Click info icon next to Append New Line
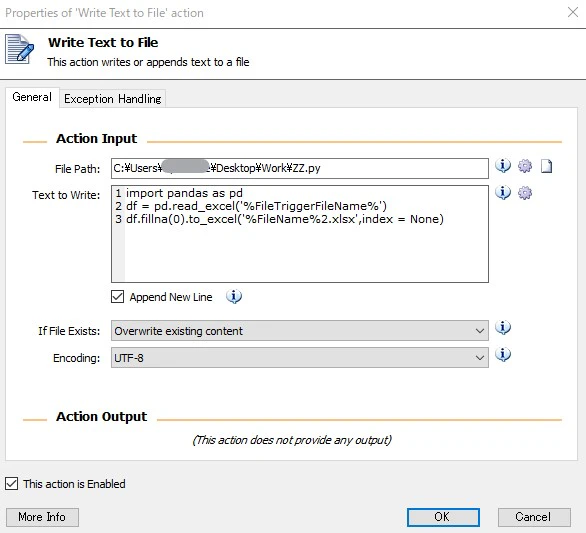586x533 pixels. click(x=234, y=296)
